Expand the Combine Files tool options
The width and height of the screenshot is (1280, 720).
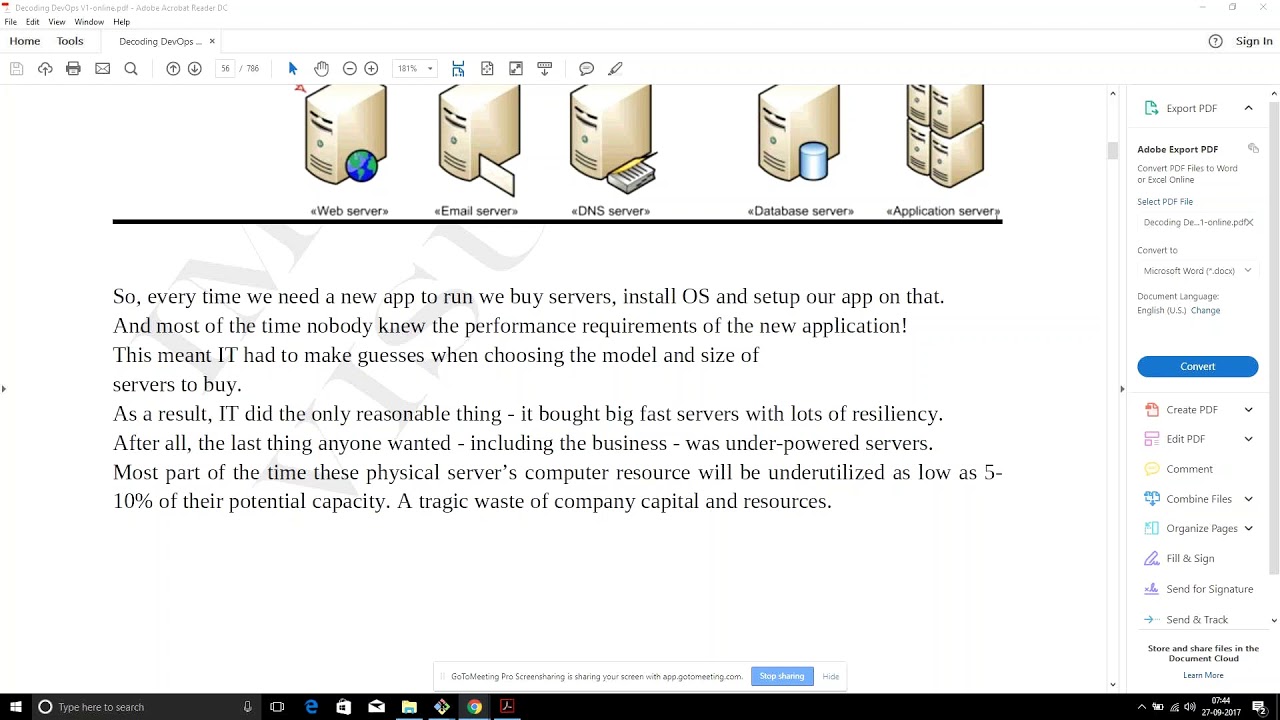point(1248,499)
